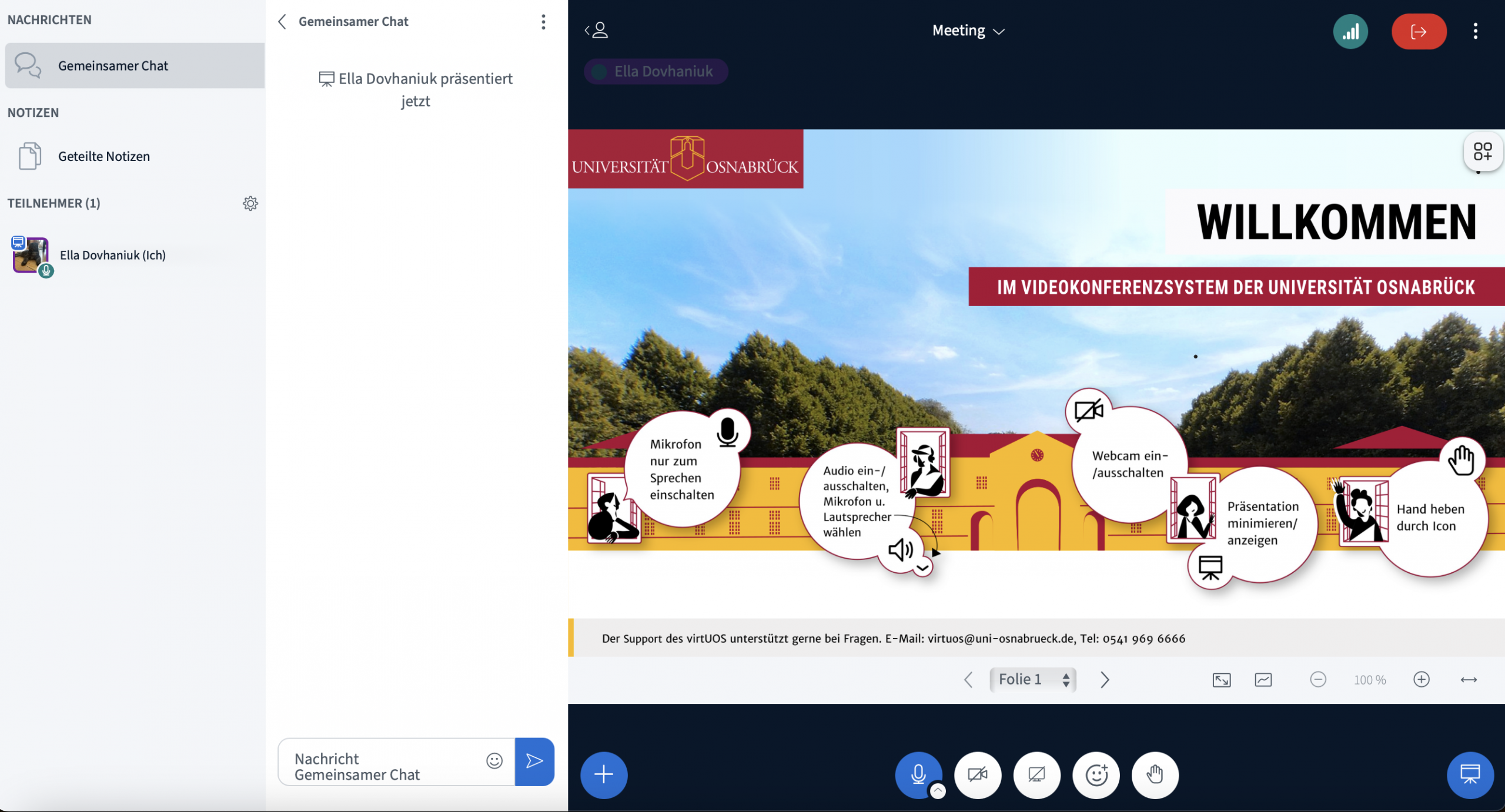This screenshot has width=1505, height=812.
Task: Click Ella Dovhaniuk's avatar thumbnail
Action: click(x=31, y=254)
